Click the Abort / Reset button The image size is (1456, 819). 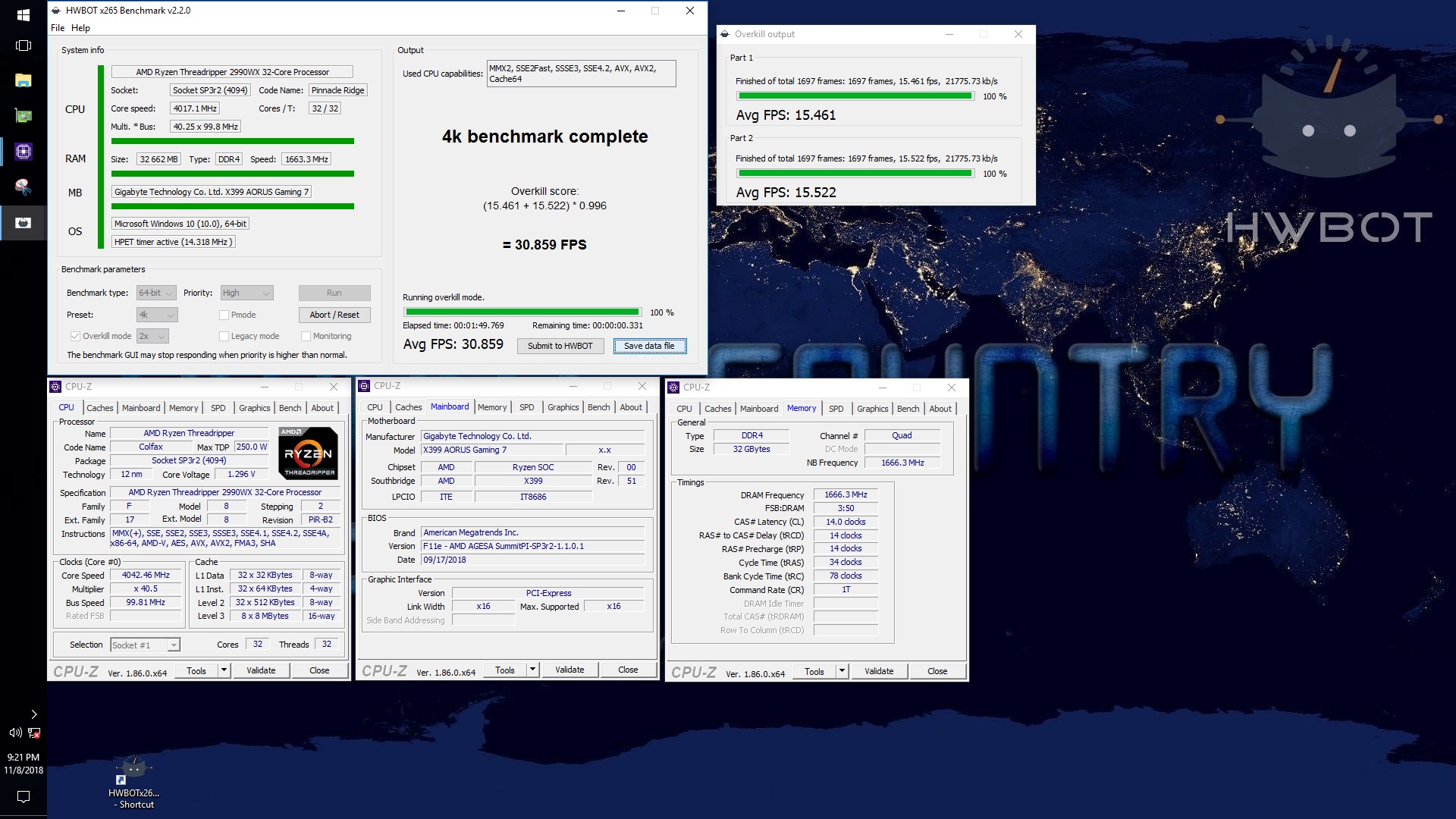point(334,315)
